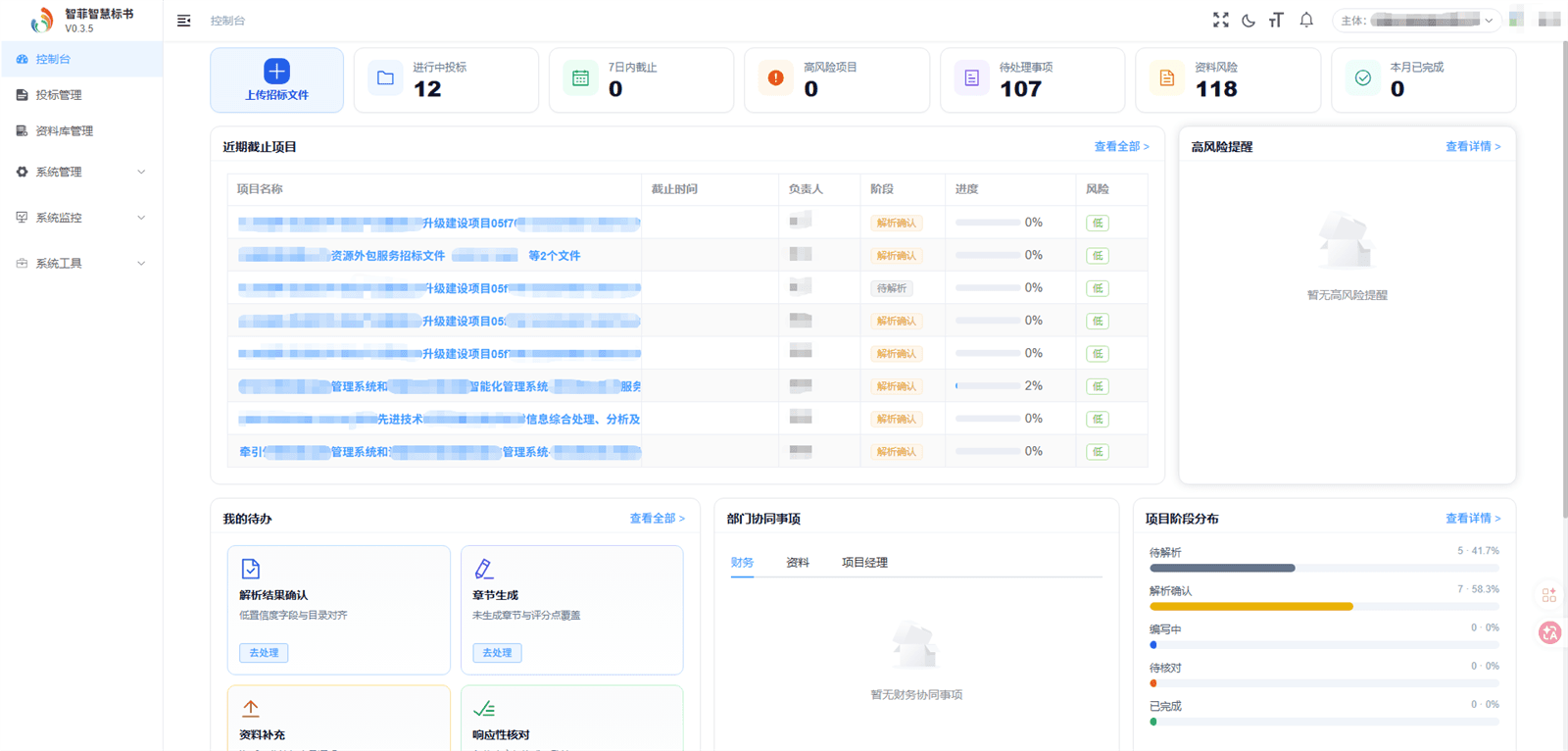Viewport: 1568px width, 751px height.
Task: Click the 进行中投标 folder icon
Action: (x=385, y=77)
